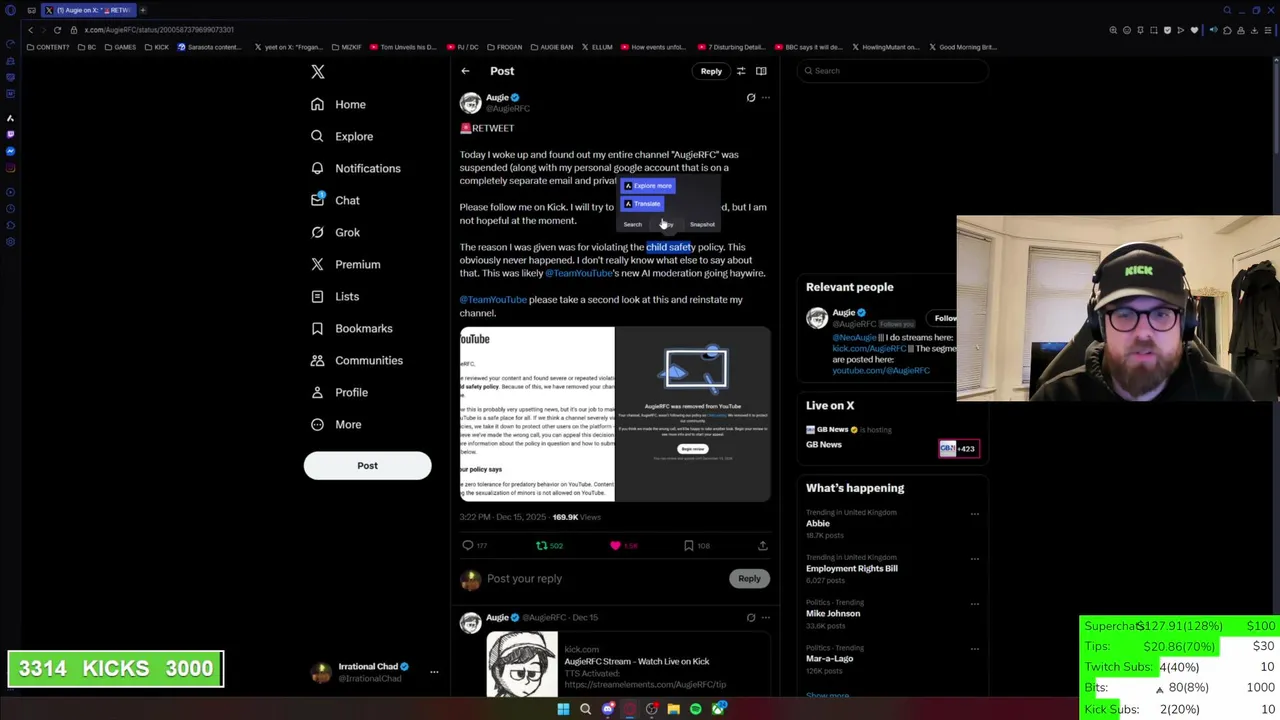Image resolution: width=1280 pixels, height=720 pixels.
Task: Open the GAMES bookmark folder
Action: (121, 47)
